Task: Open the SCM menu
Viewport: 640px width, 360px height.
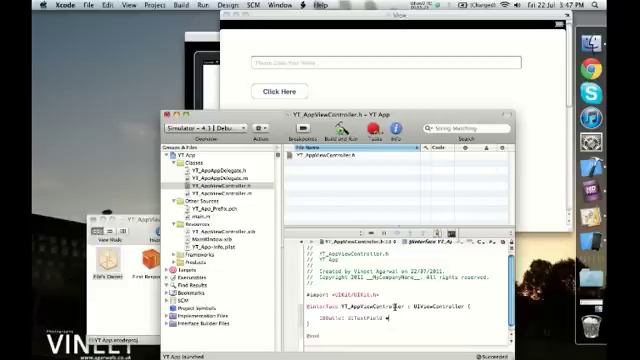Action: 253,5
